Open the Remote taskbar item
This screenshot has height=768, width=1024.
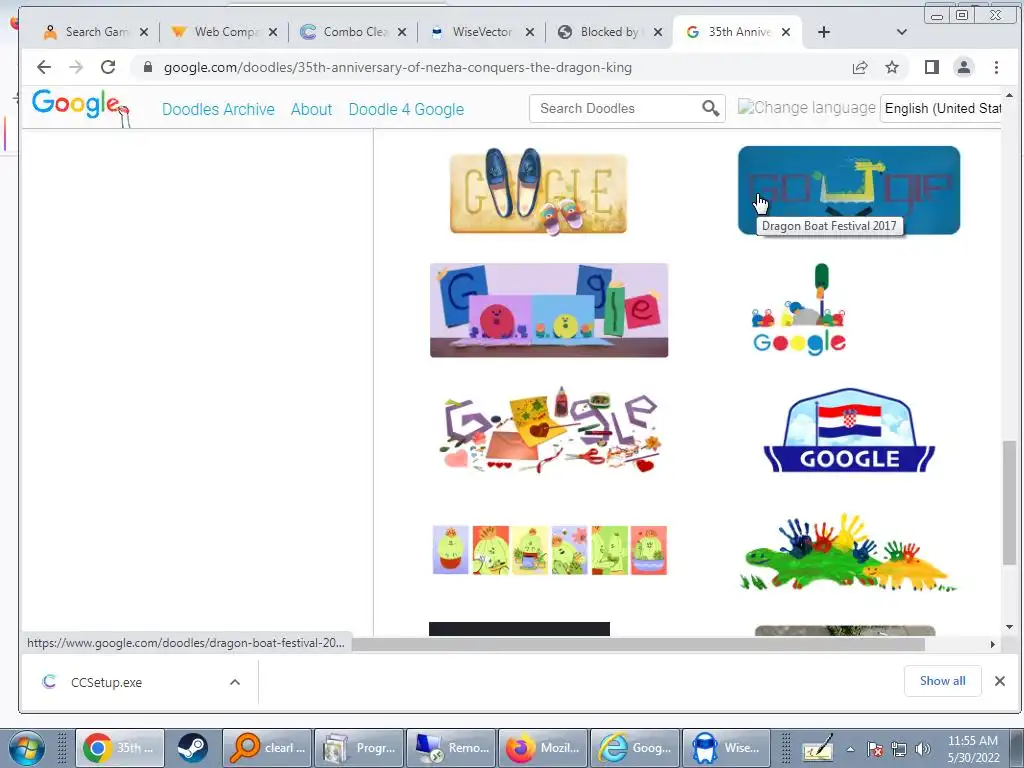pyautogui.click(x=451, y=748)
